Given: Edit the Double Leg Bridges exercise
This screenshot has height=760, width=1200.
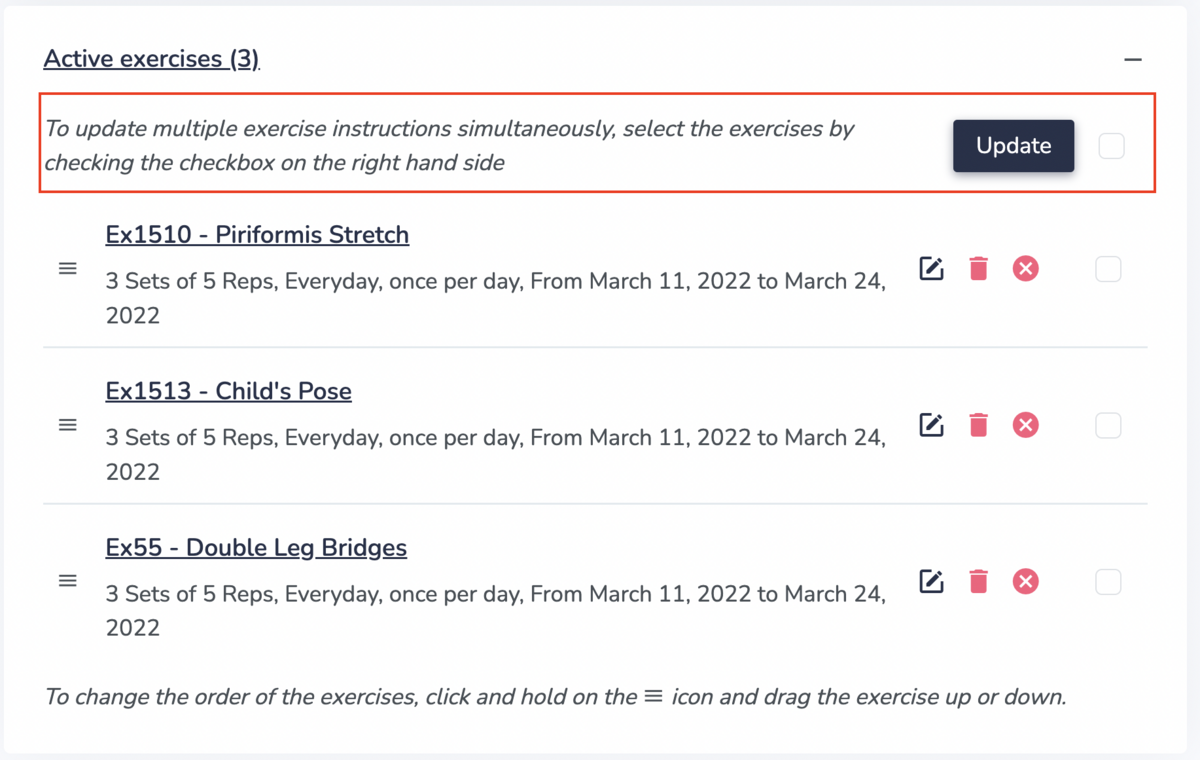Looking at the screenshot, I should pos(931,581).
